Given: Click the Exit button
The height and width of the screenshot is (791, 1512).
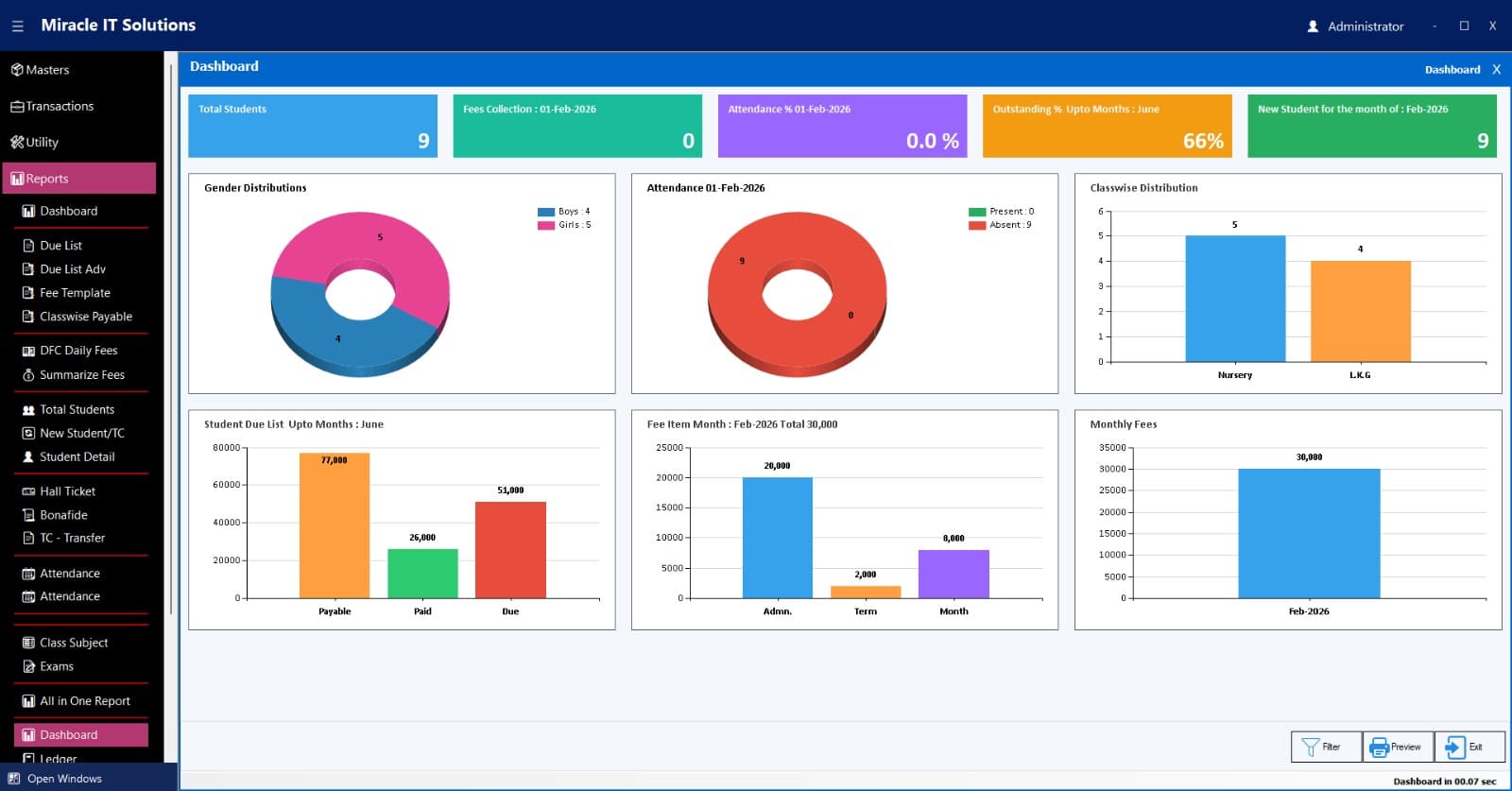Looking at the screenshot, I should (x=1469, y=747).
